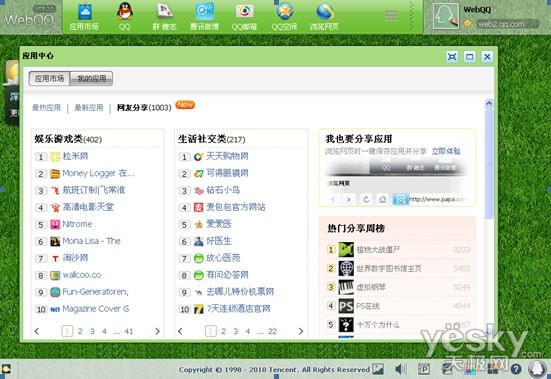The width and height of the screenshot is (551, 379).
Task: Go to page 22 of 生活社交类
Action: click(272, 331)
